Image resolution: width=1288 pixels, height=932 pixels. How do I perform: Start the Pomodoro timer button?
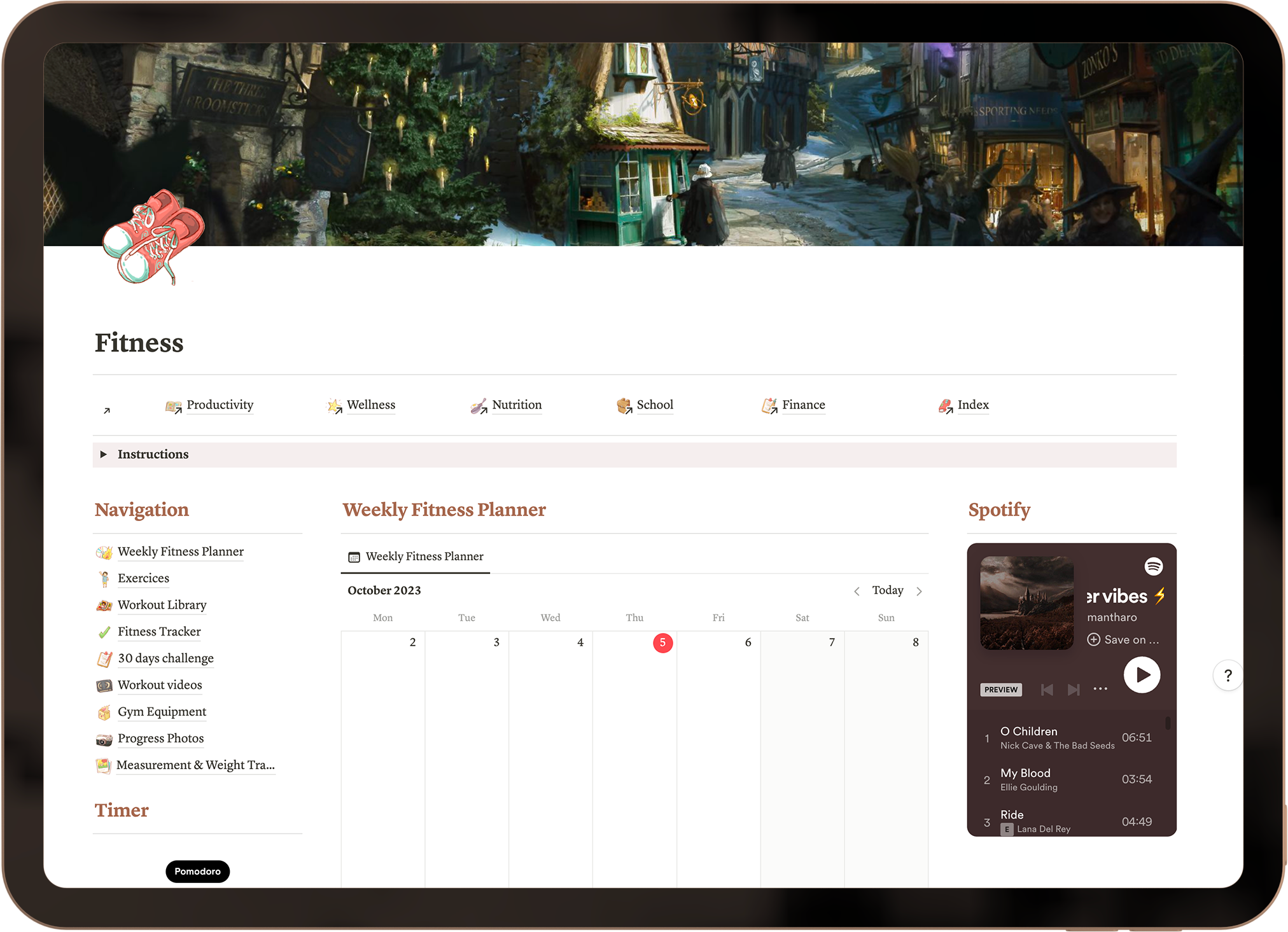[x=197, y=871]
